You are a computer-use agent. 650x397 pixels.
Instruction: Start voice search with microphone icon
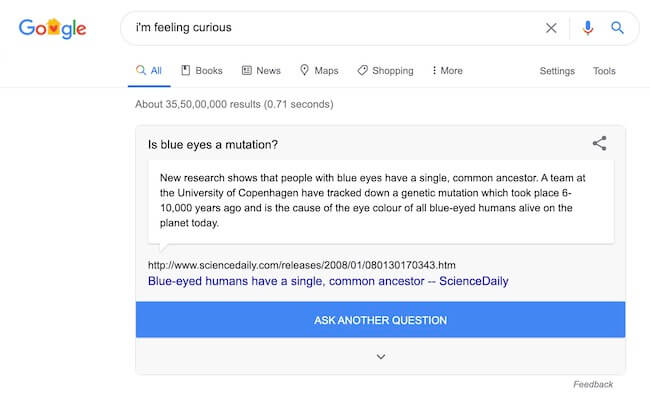tap(587, 28)
